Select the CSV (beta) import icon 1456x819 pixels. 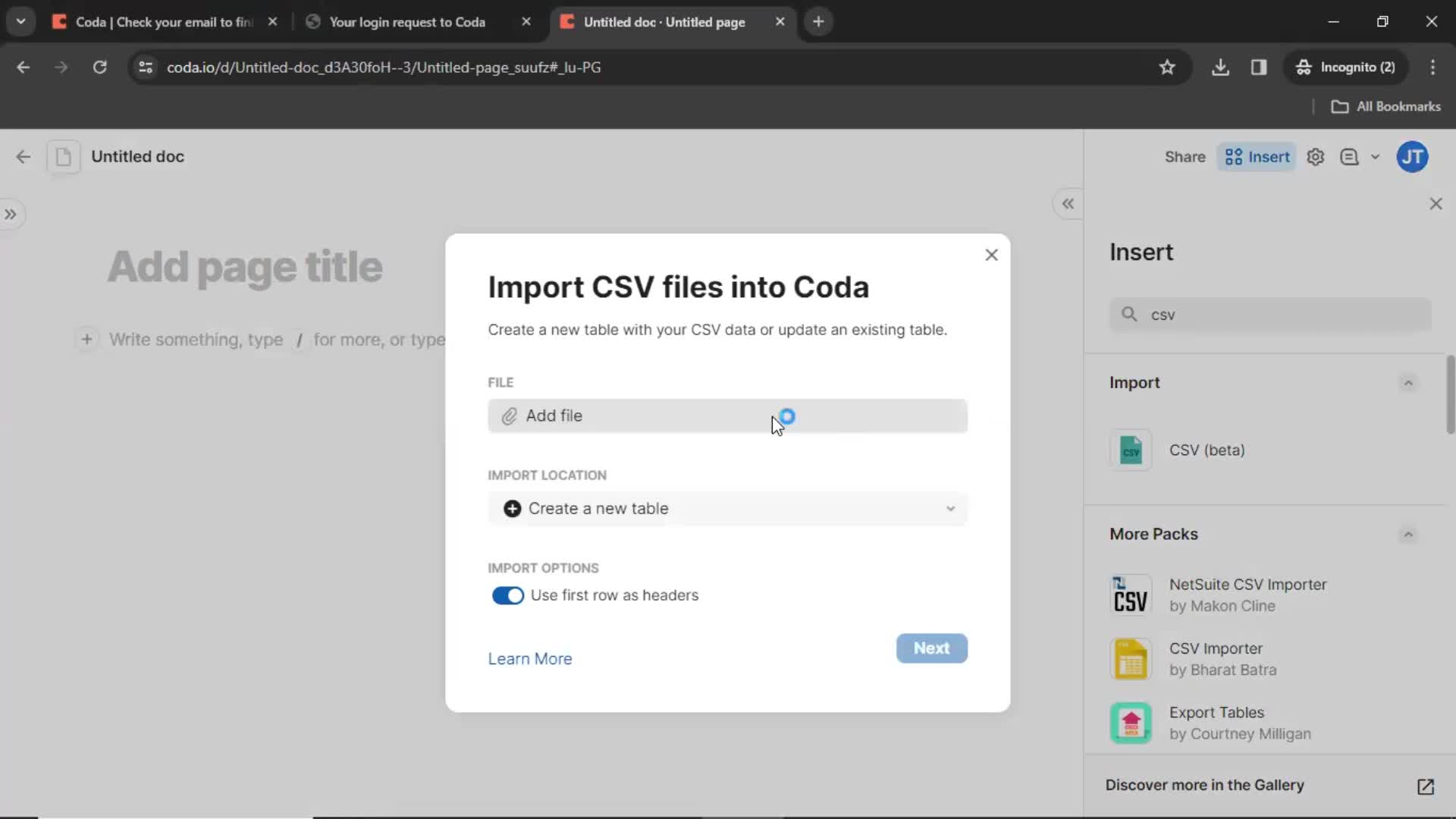tap(1131, 450)
